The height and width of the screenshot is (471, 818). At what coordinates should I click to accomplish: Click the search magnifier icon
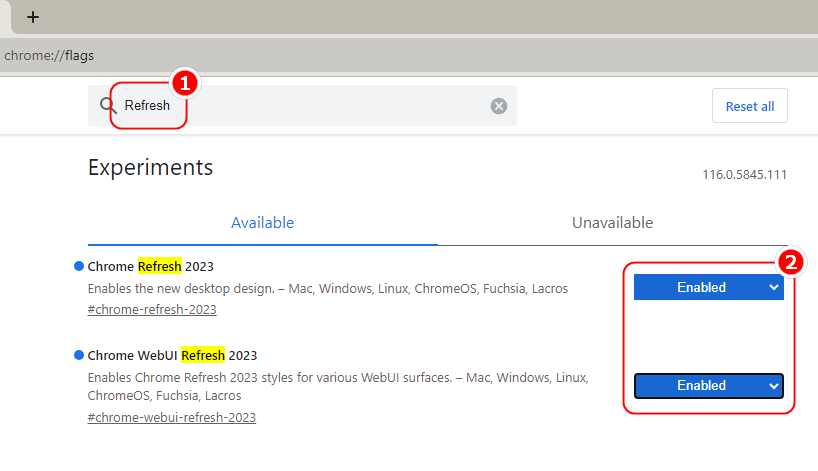pos(108,105)
